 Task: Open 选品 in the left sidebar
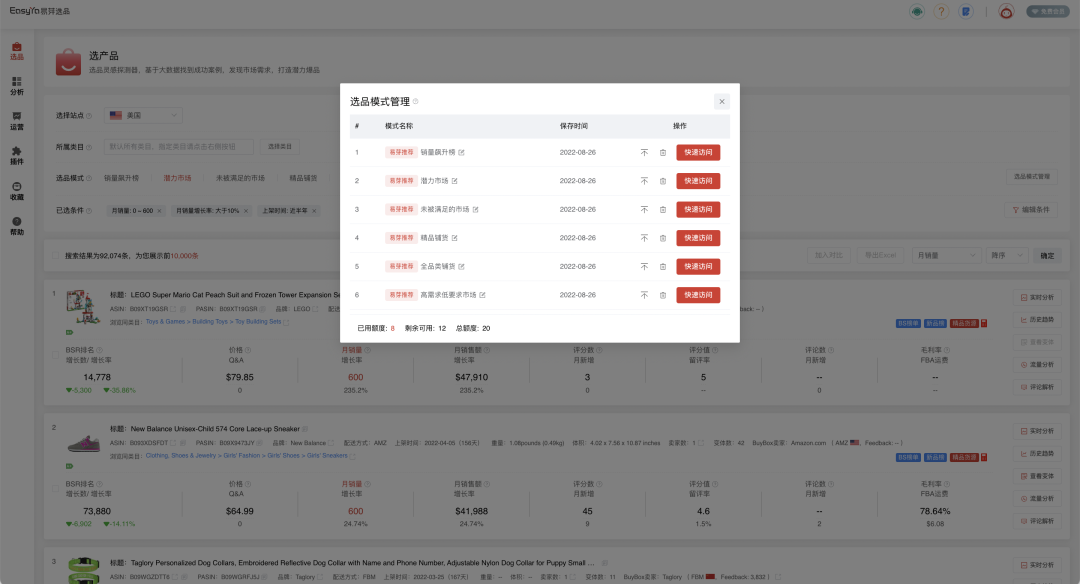click(x=17, y=51)
